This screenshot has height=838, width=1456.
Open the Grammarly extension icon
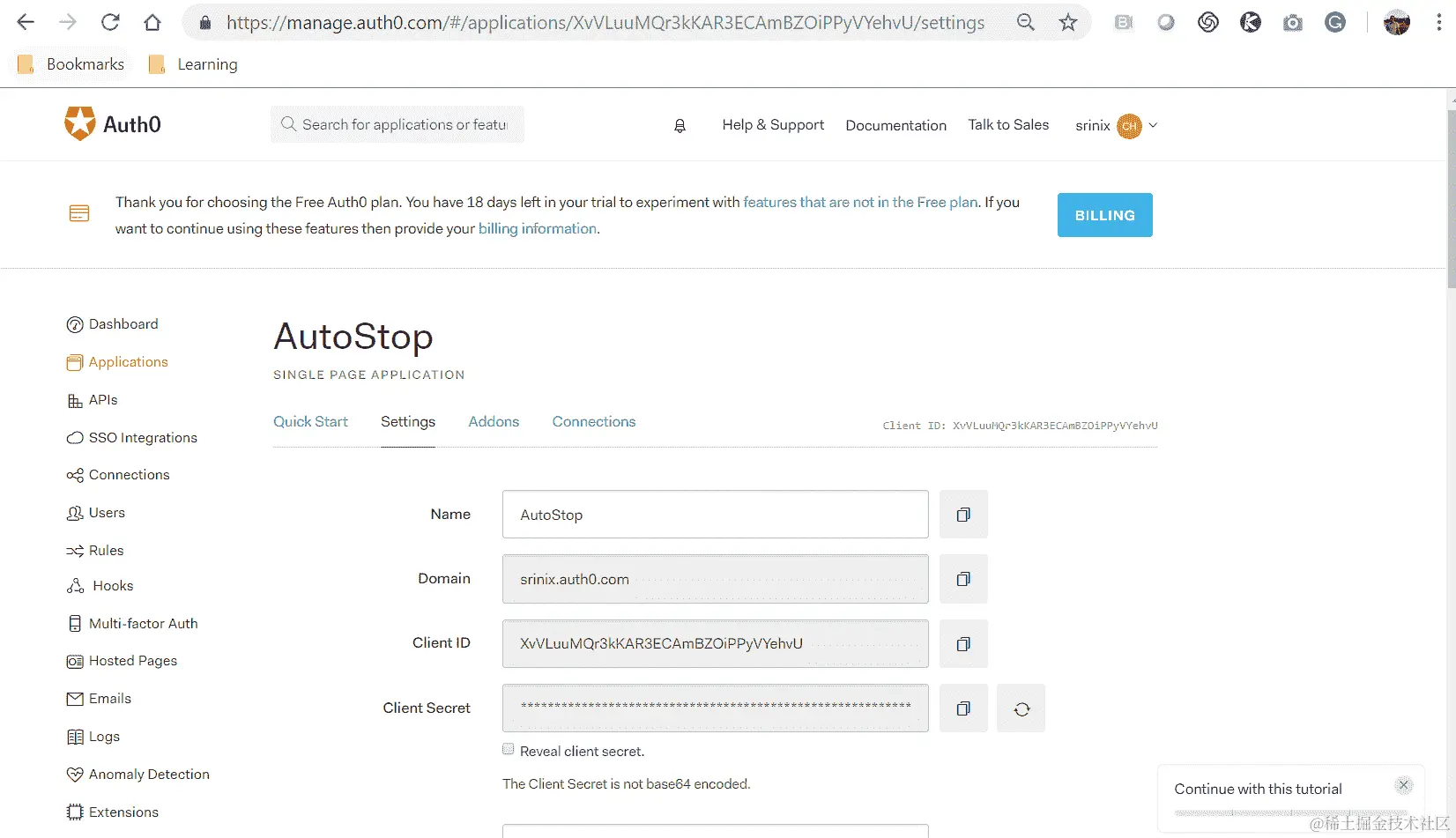coord(1335,23)
